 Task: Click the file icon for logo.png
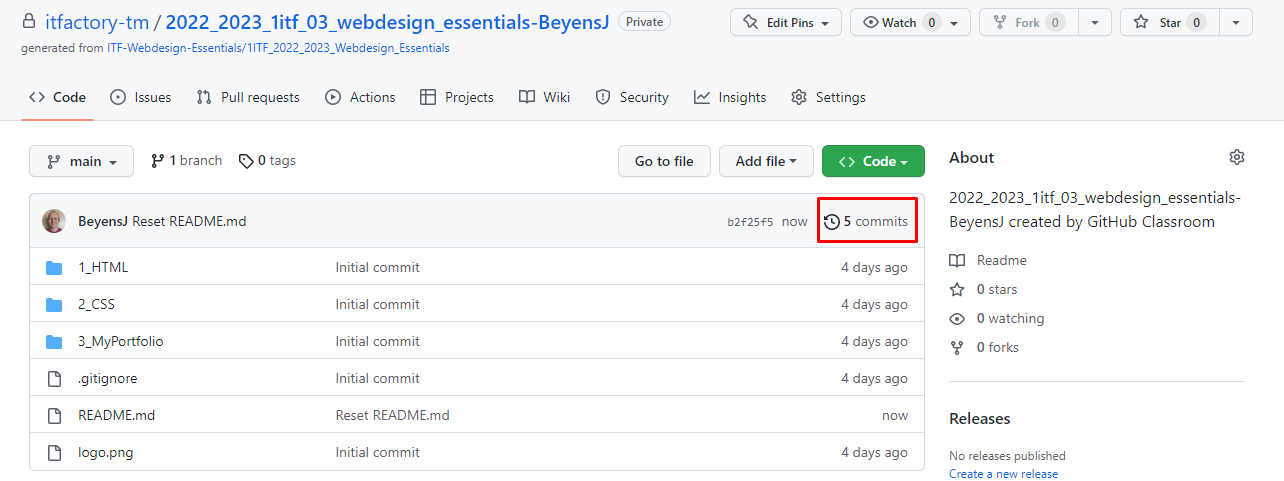pyautogui.click(x=54, y=452)
